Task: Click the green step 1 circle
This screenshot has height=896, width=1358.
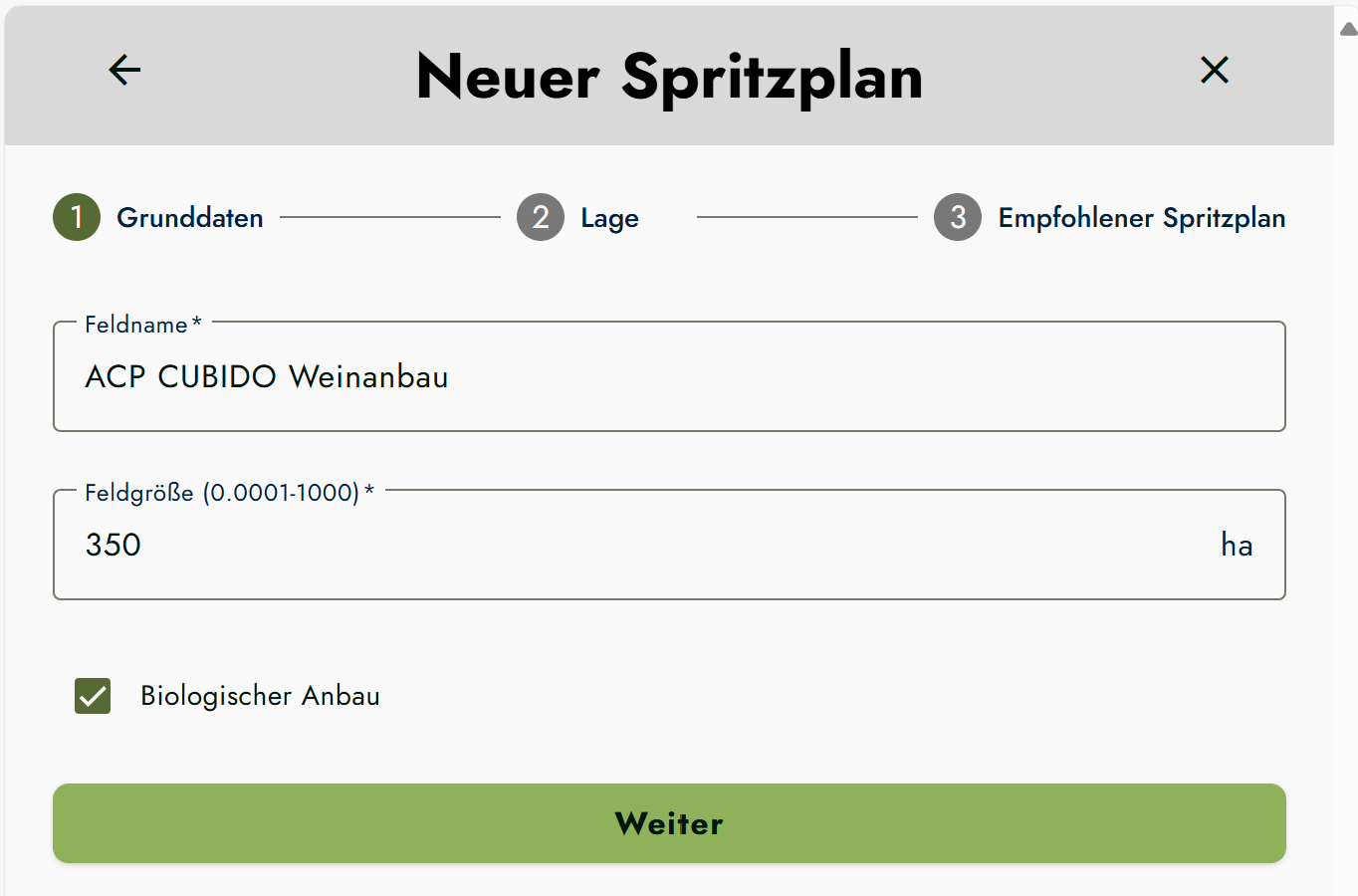Action: tap(77, 217)
